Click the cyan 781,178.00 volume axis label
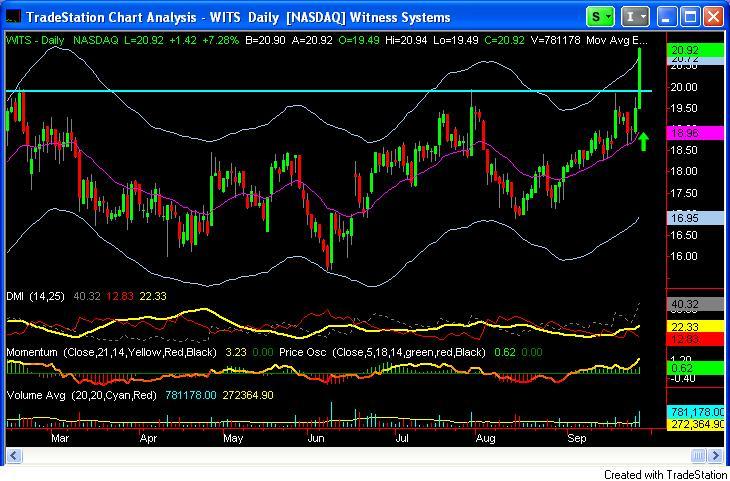 696,412
